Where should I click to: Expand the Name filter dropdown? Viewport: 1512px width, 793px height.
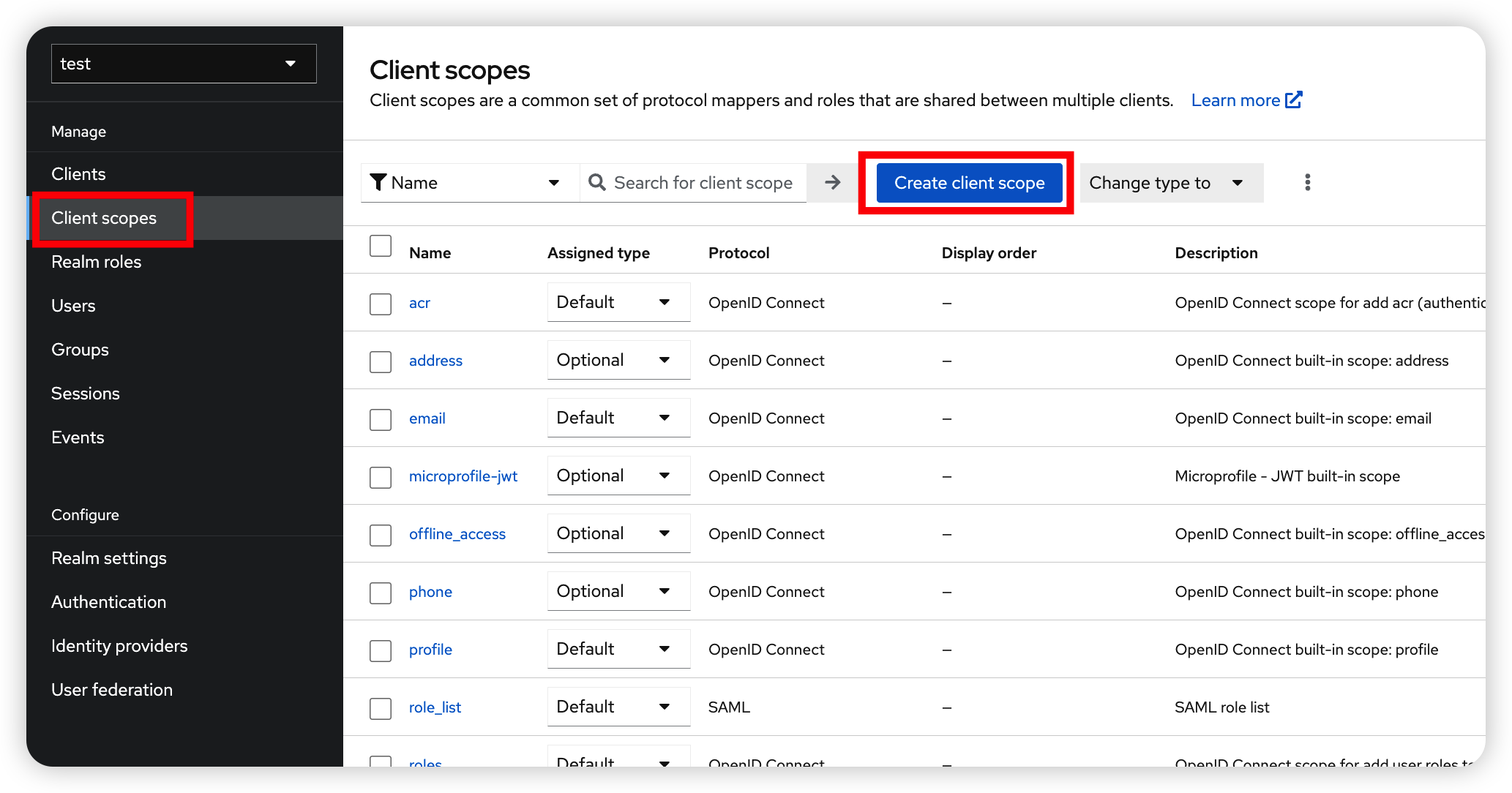coord(470,182)
